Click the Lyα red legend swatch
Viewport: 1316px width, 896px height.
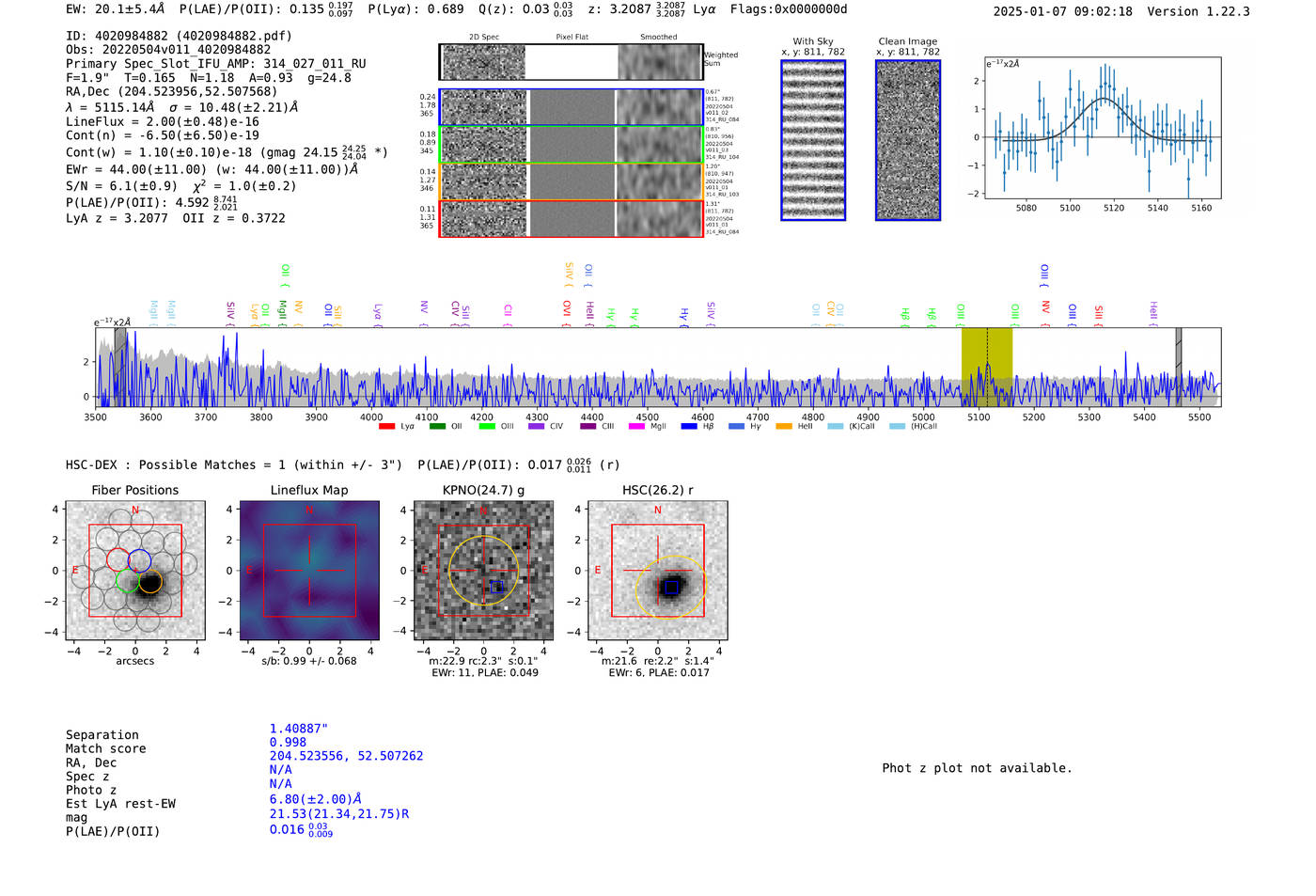pos(386,427)
